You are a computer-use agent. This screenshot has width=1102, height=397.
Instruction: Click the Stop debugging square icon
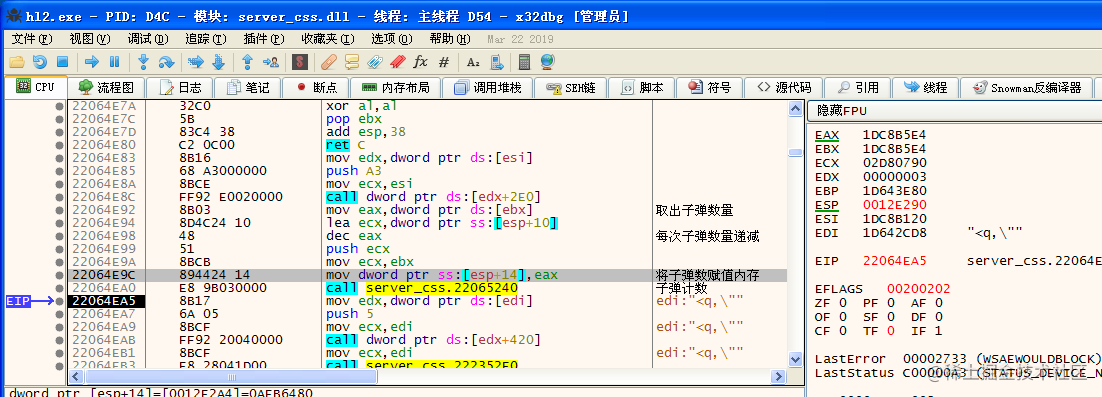tap(62, 62)
